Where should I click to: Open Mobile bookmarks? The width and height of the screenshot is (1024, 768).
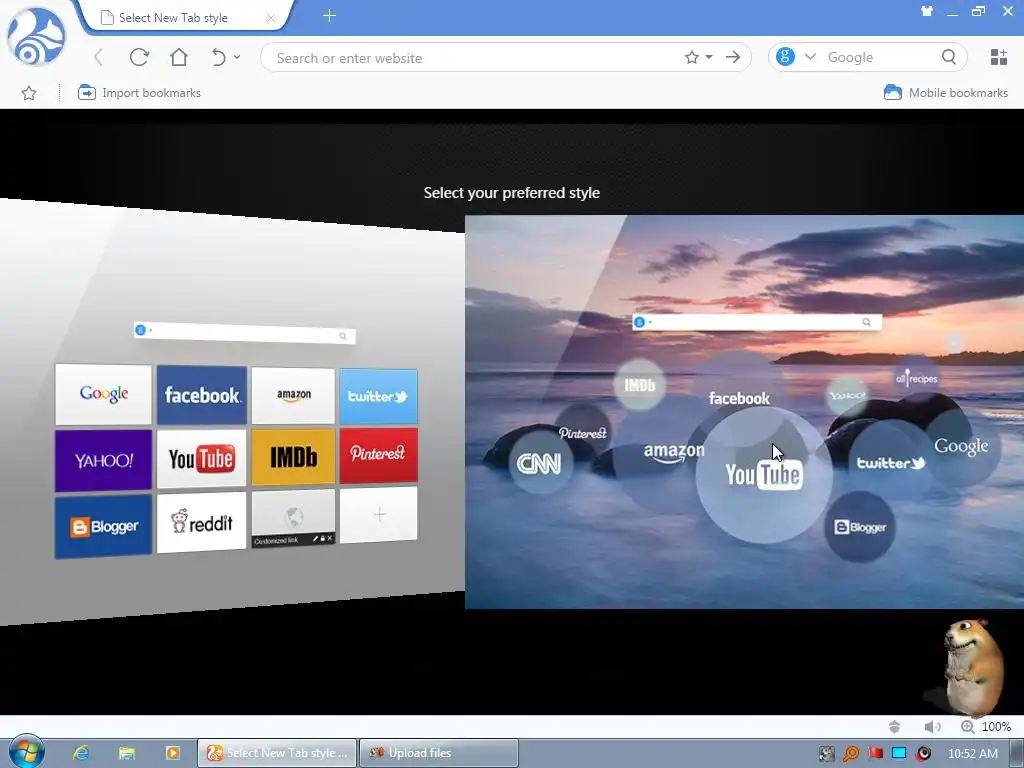click(946, 93)
